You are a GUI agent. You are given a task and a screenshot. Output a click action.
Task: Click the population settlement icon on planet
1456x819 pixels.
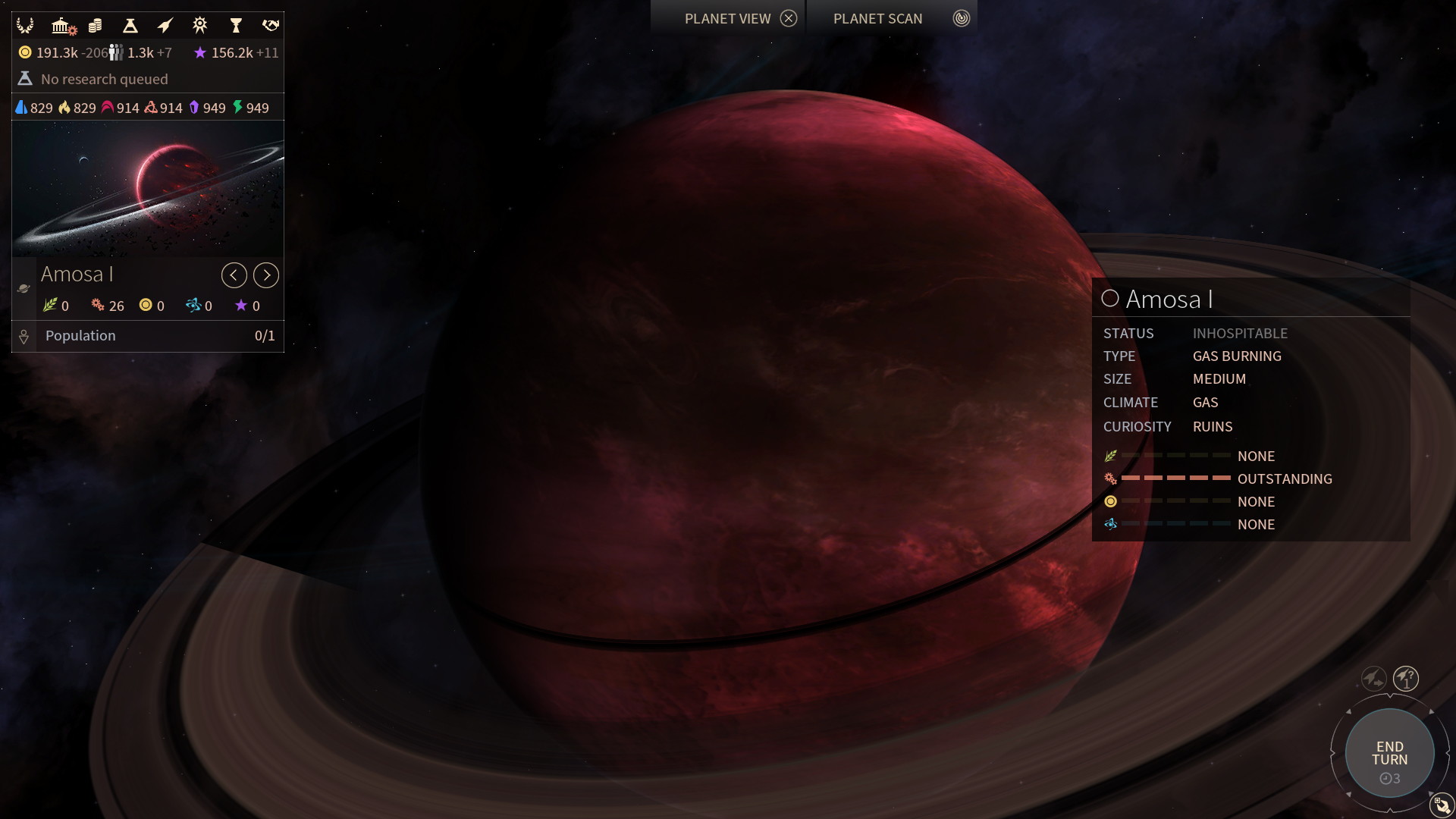(x=23, y=336)
